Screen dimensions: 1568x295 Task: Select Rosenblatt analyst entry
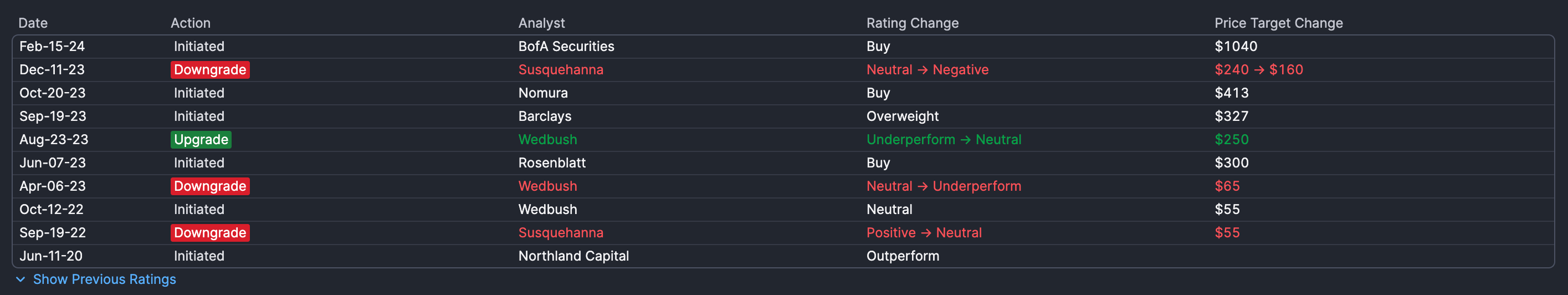[x=552, y=162]
